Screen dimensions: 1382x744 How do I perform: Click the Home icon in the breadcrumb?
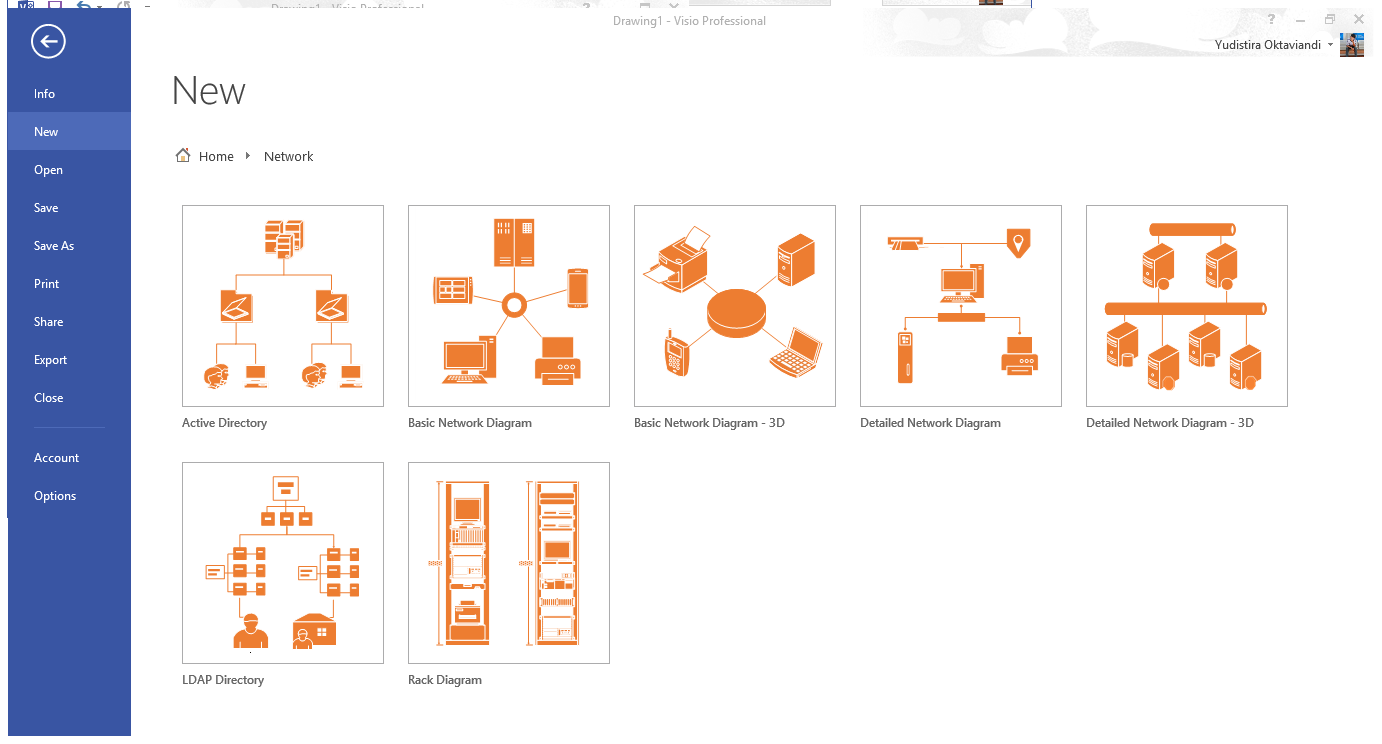pyautogui.click(x=182, y=155)
